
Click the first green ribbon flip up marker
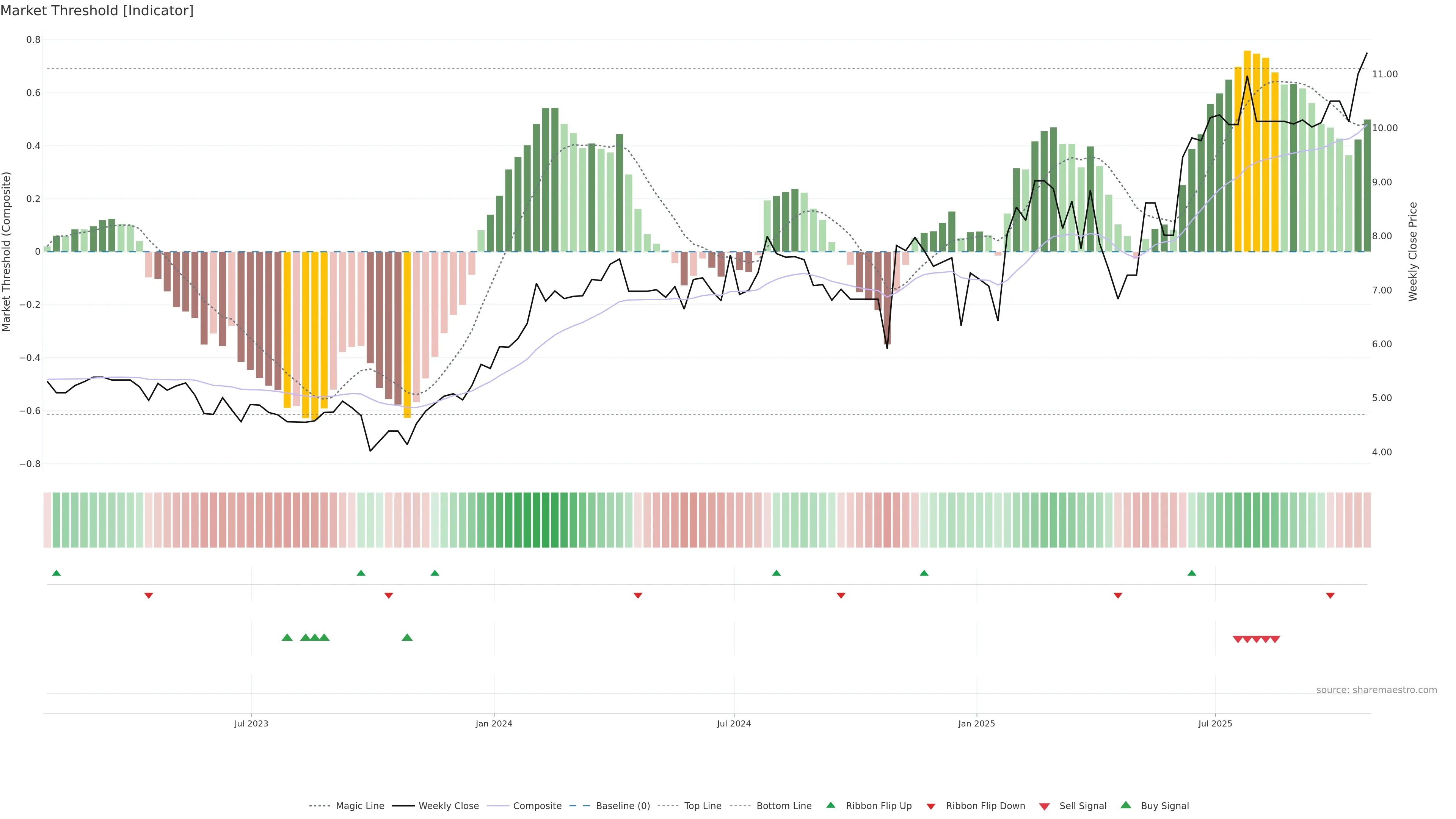click(x=56, y=573)
